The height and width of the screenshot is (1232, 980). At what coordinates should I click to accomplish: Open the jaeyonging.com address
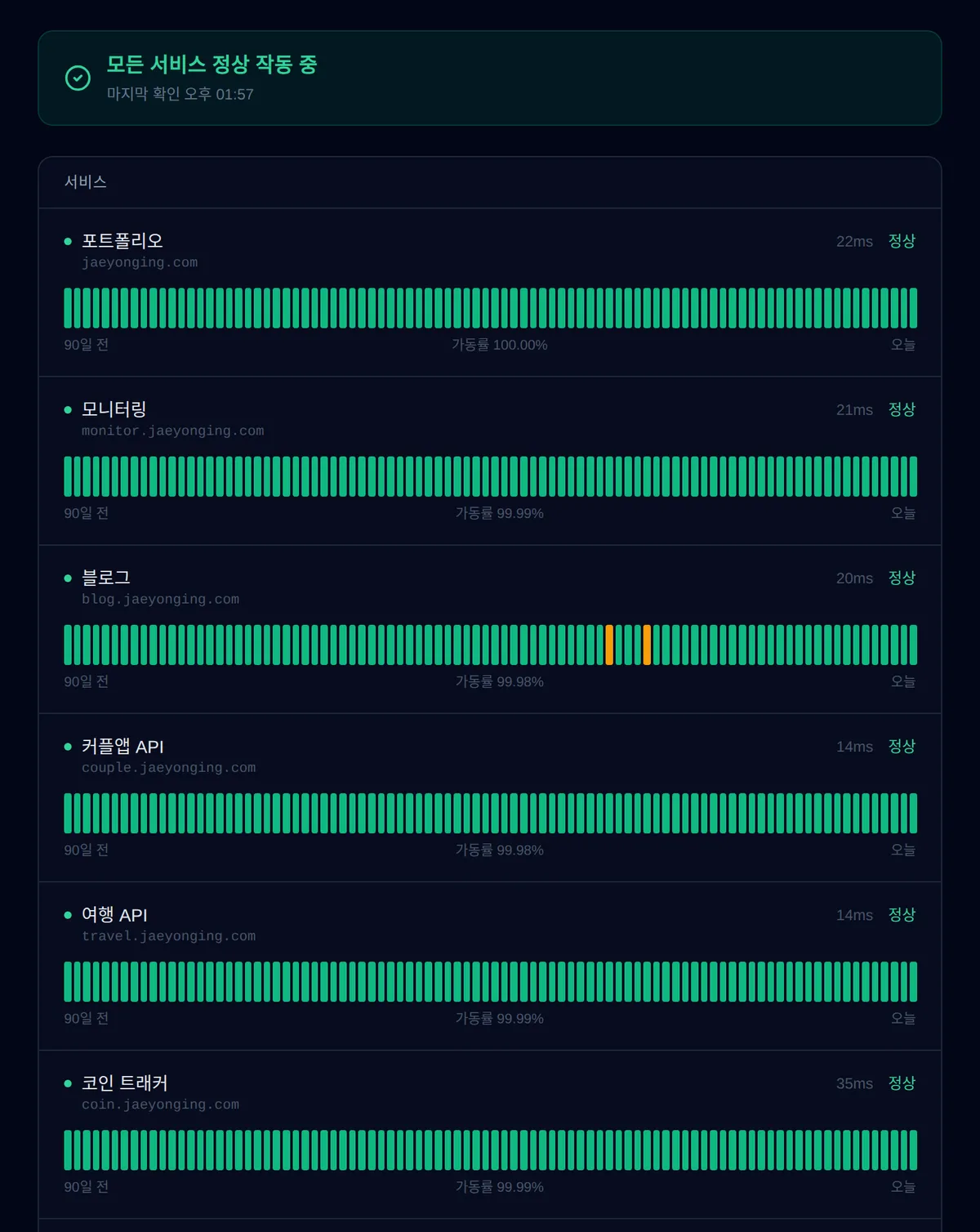coord(140,262)
